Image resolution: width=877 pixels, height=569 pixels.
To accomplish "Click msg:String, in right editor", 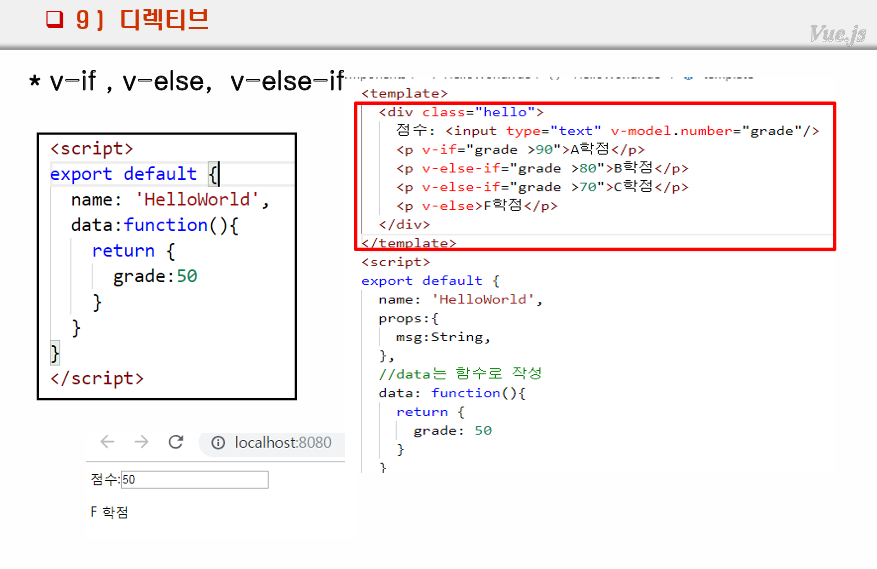I will 444,337.
